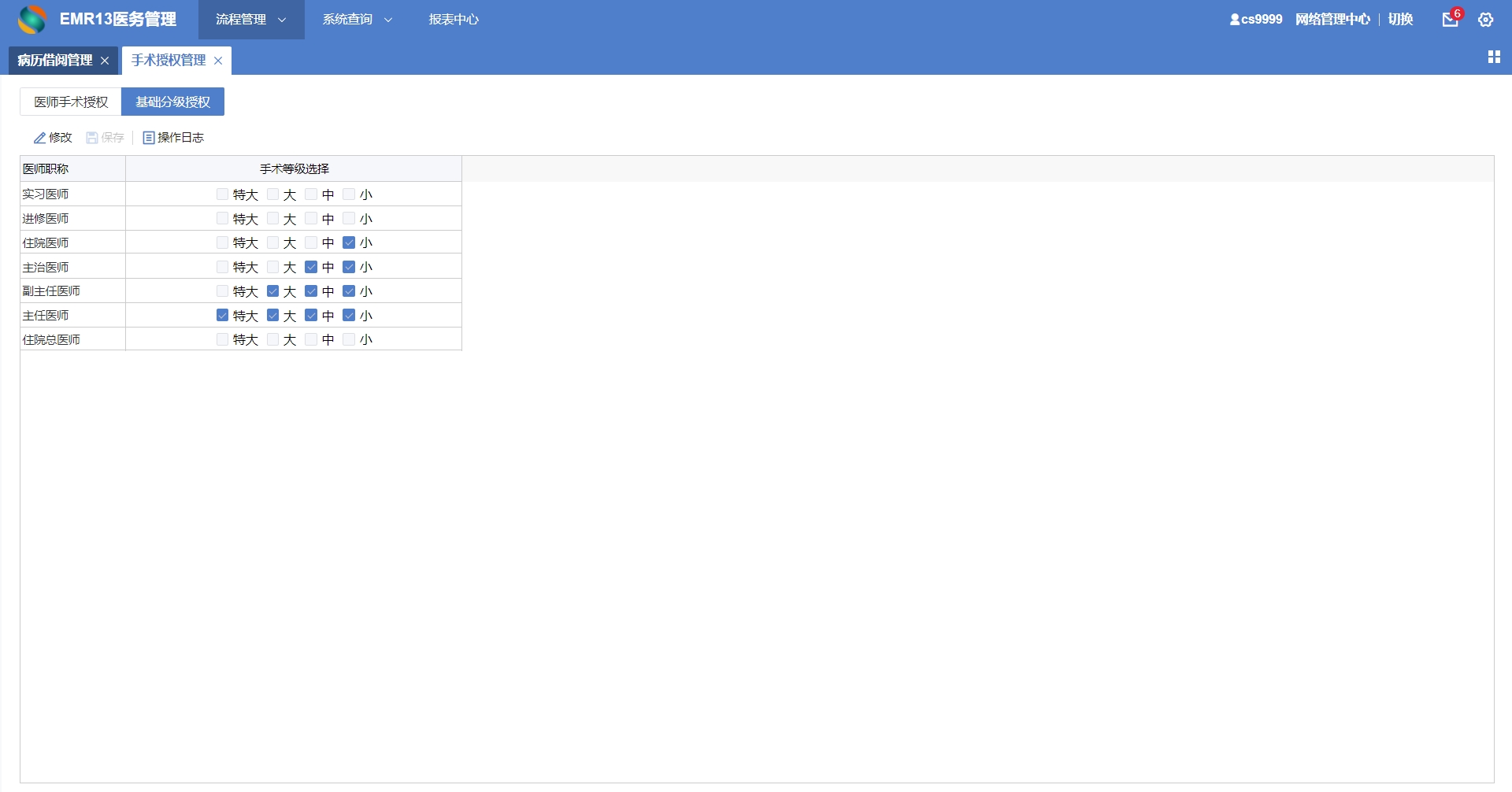Click the cs9999 user account
The height and width of the screenshot is (792, 1512).
(x=1256, y=20)
